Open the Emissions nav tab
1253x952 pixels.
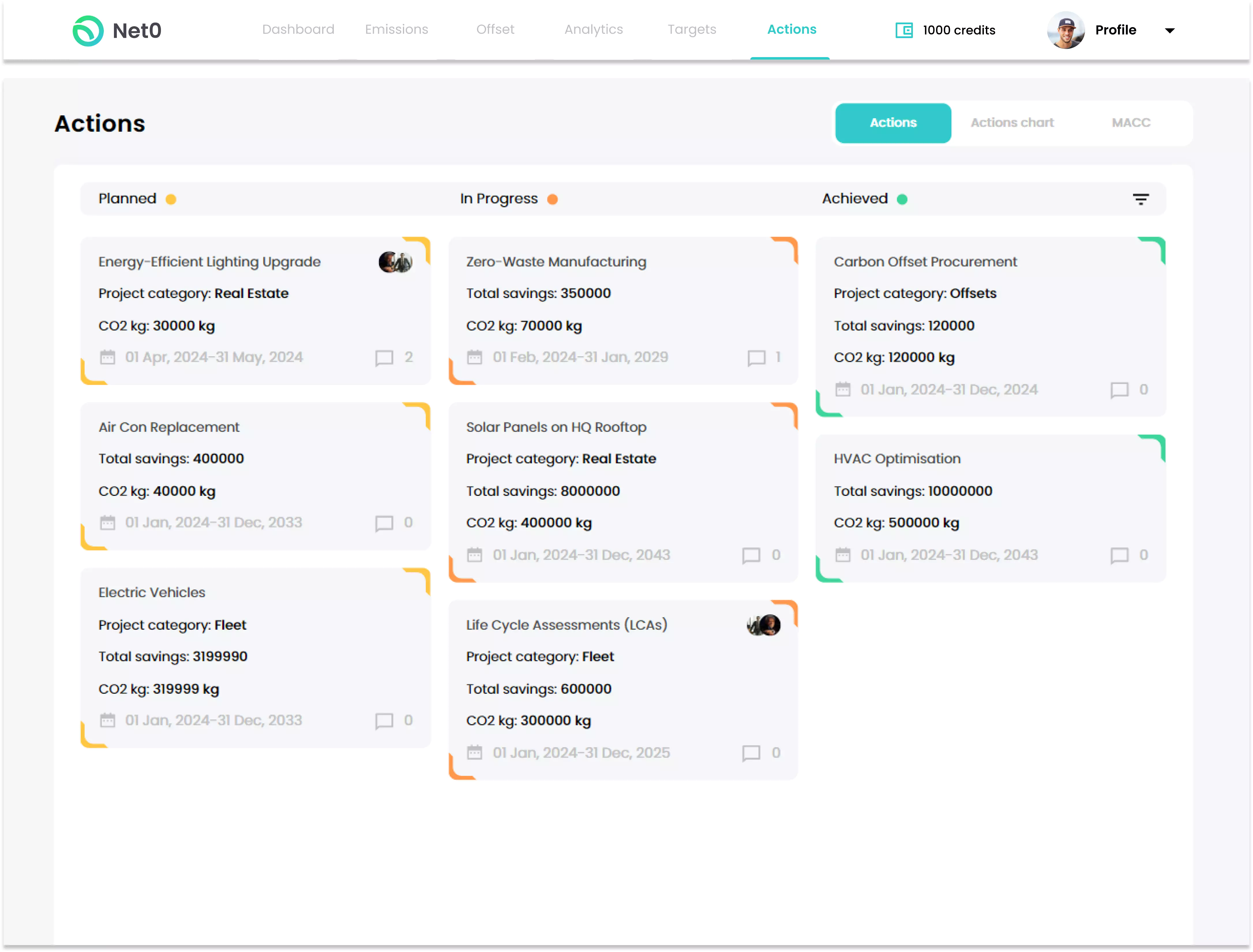397,29
